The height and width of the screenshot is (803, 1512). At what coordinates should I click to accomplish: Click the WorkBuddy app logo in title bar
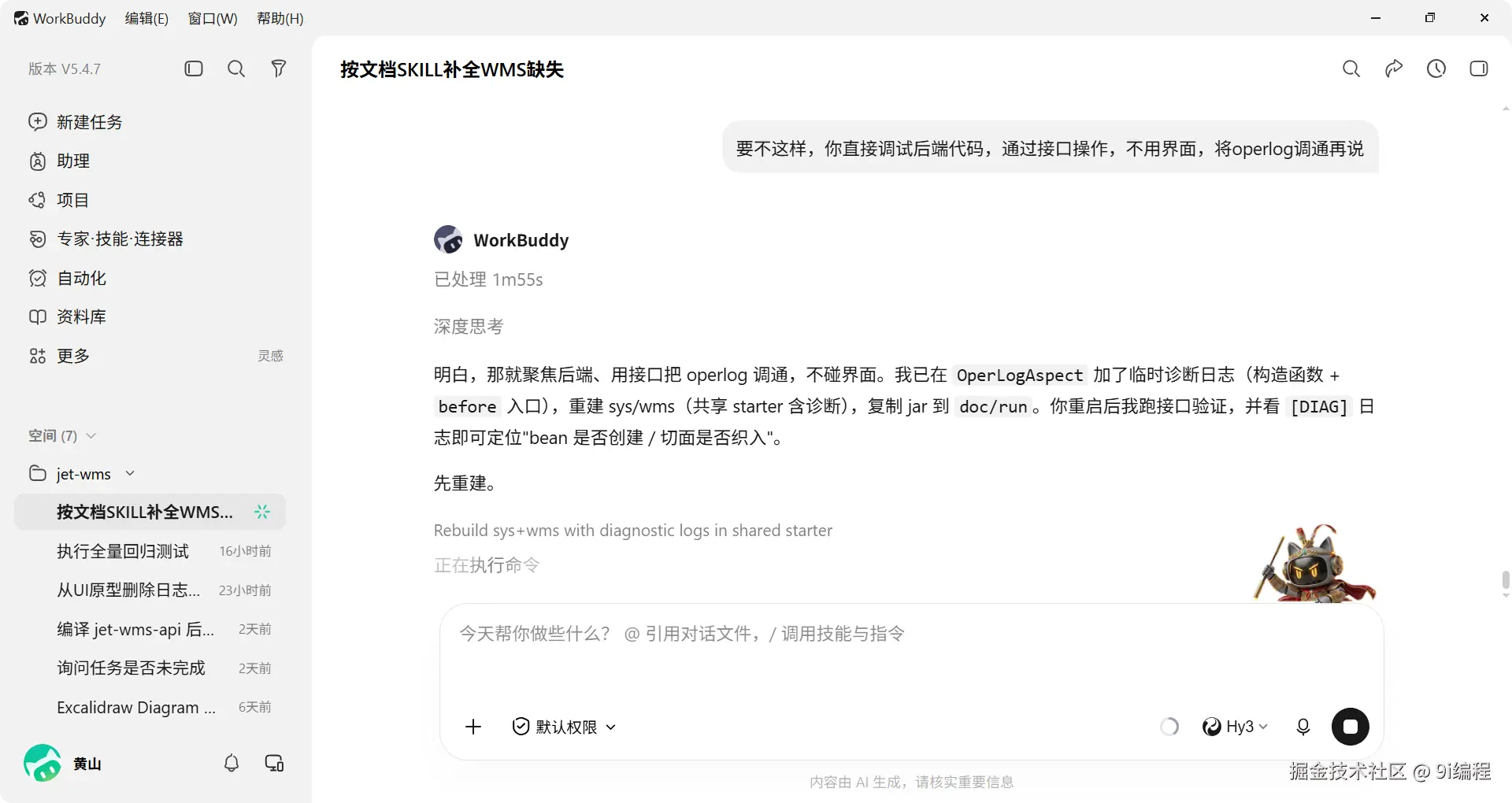pos(21,18)
